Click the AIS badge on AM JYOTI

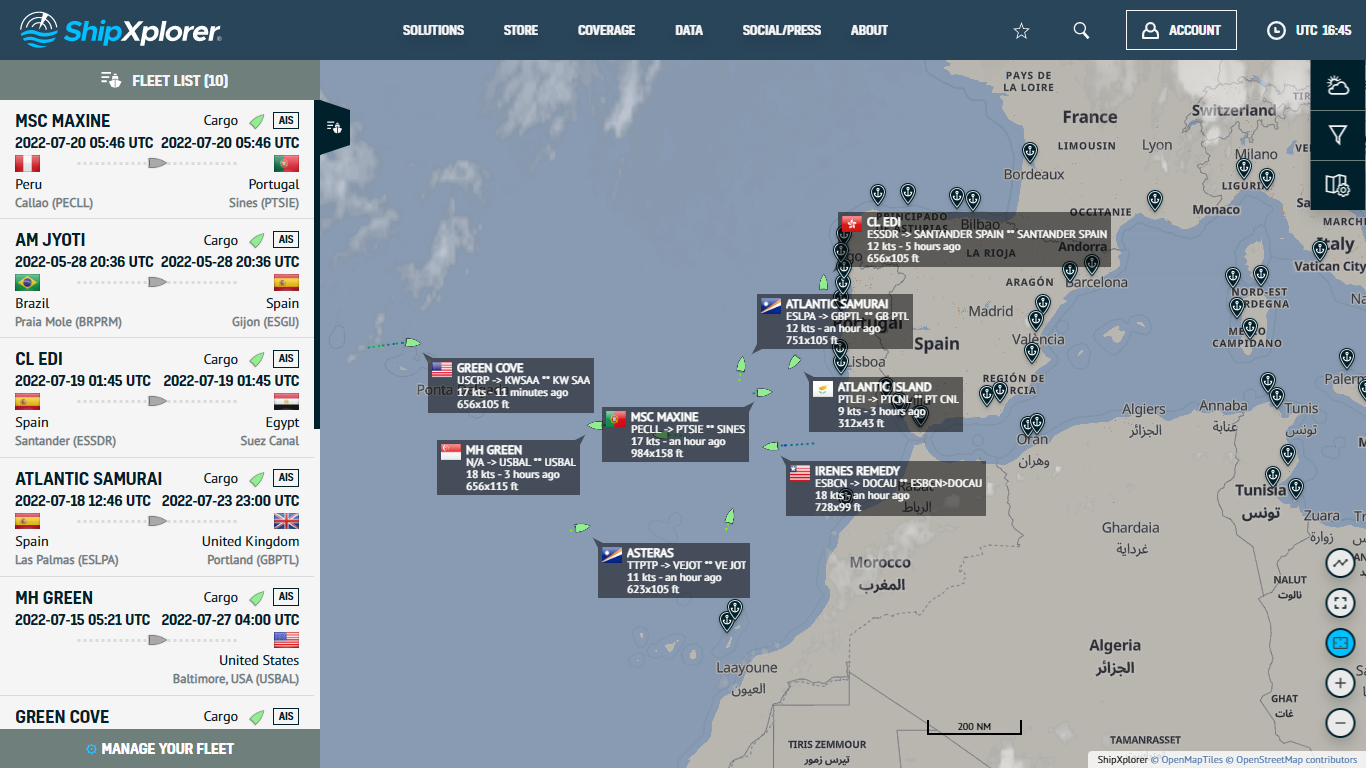point(286,240)
